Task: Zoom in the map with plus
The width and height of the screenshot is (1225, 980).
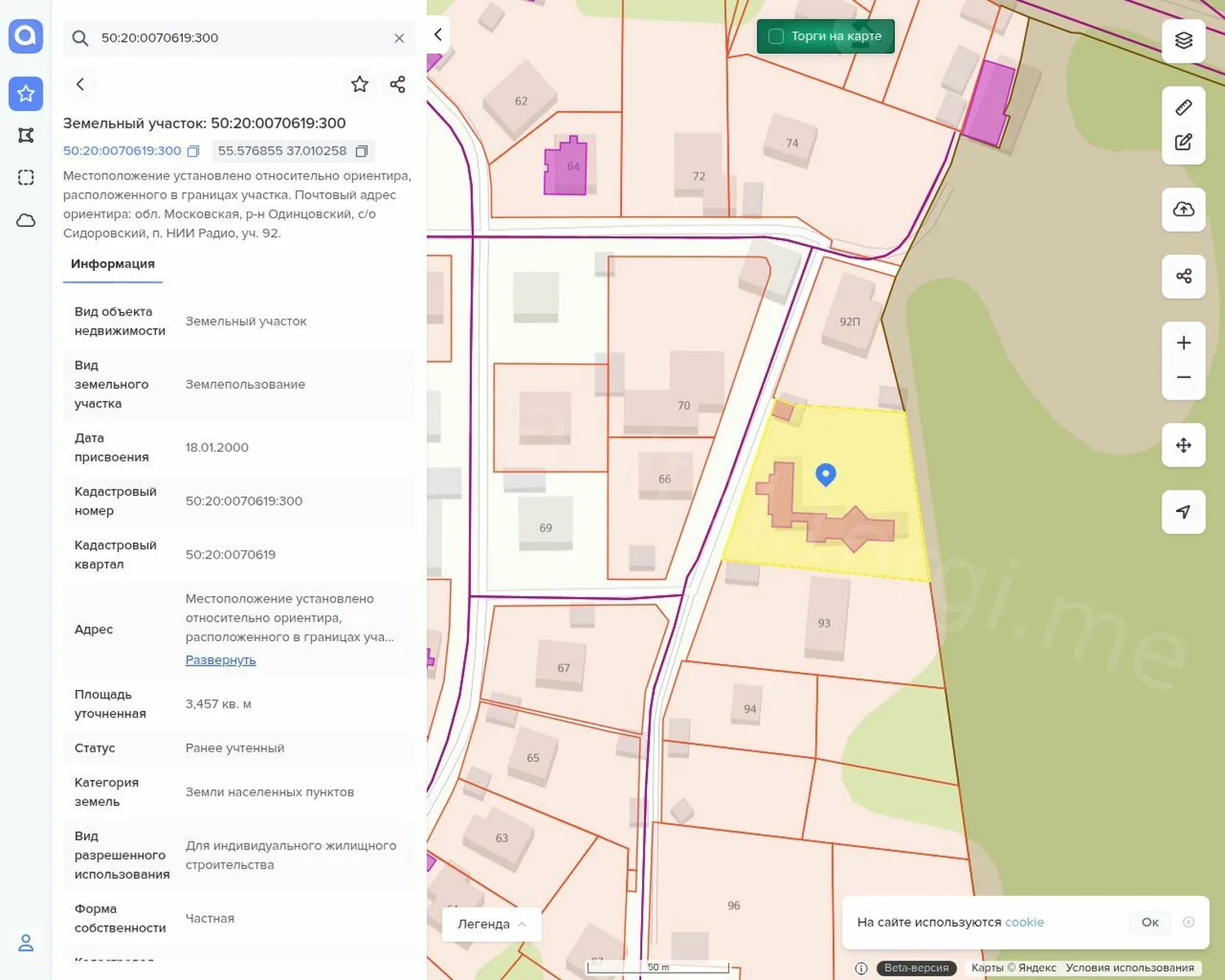Action: point(1183,343)
